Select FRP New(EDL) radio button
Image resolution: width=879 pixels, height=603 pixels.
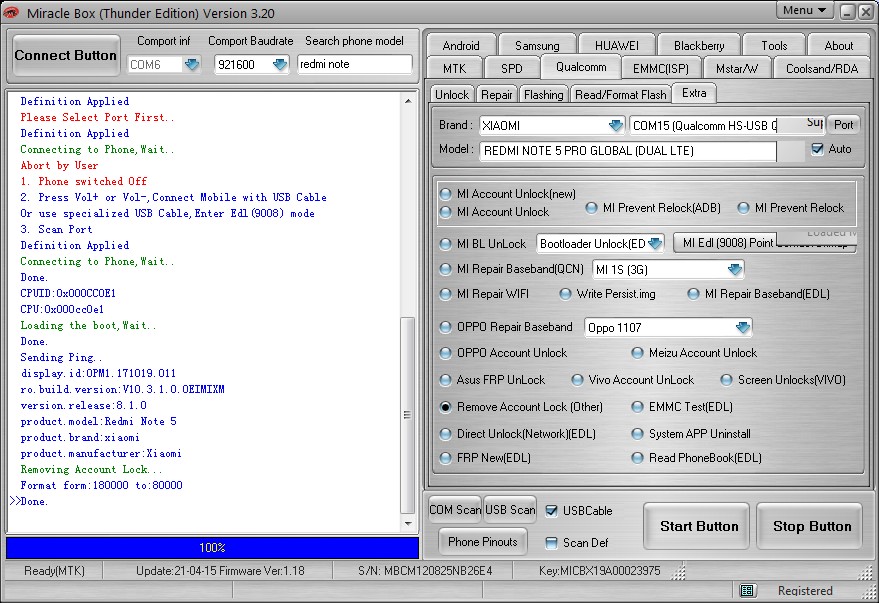tap(446, 458)
